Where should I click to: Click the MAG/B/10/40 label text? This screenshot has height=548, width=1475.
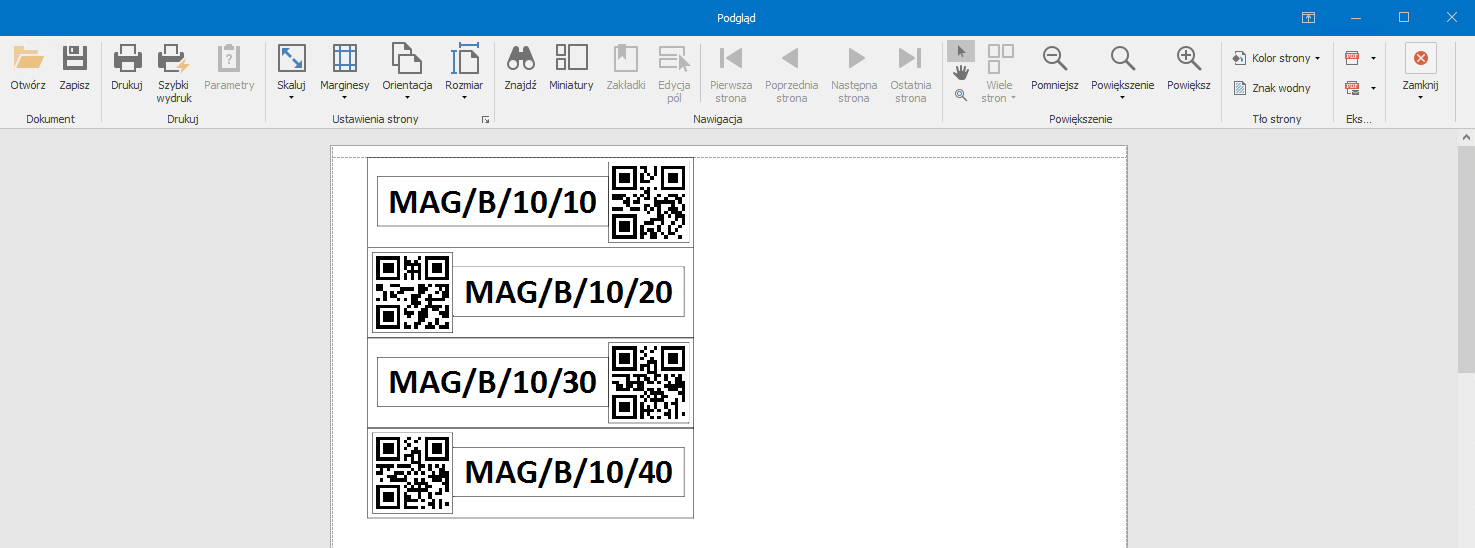point(568,472)
